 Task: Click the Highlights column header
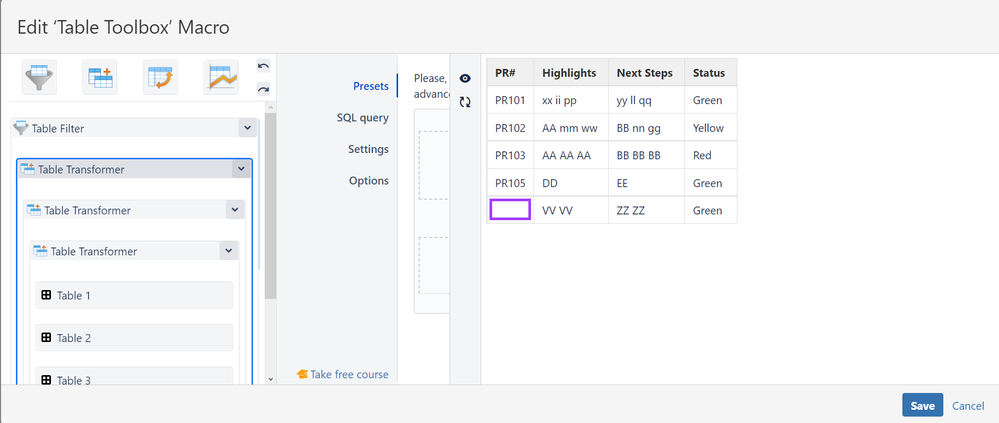click(x=571, y=73)
